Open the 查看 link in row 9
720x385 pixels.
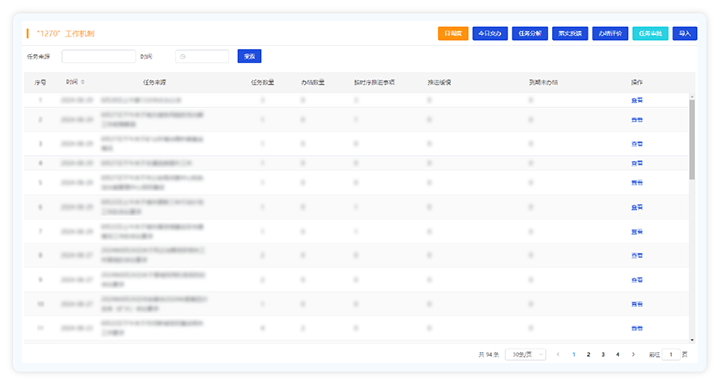pyautogui.click(x=637, y=280)
